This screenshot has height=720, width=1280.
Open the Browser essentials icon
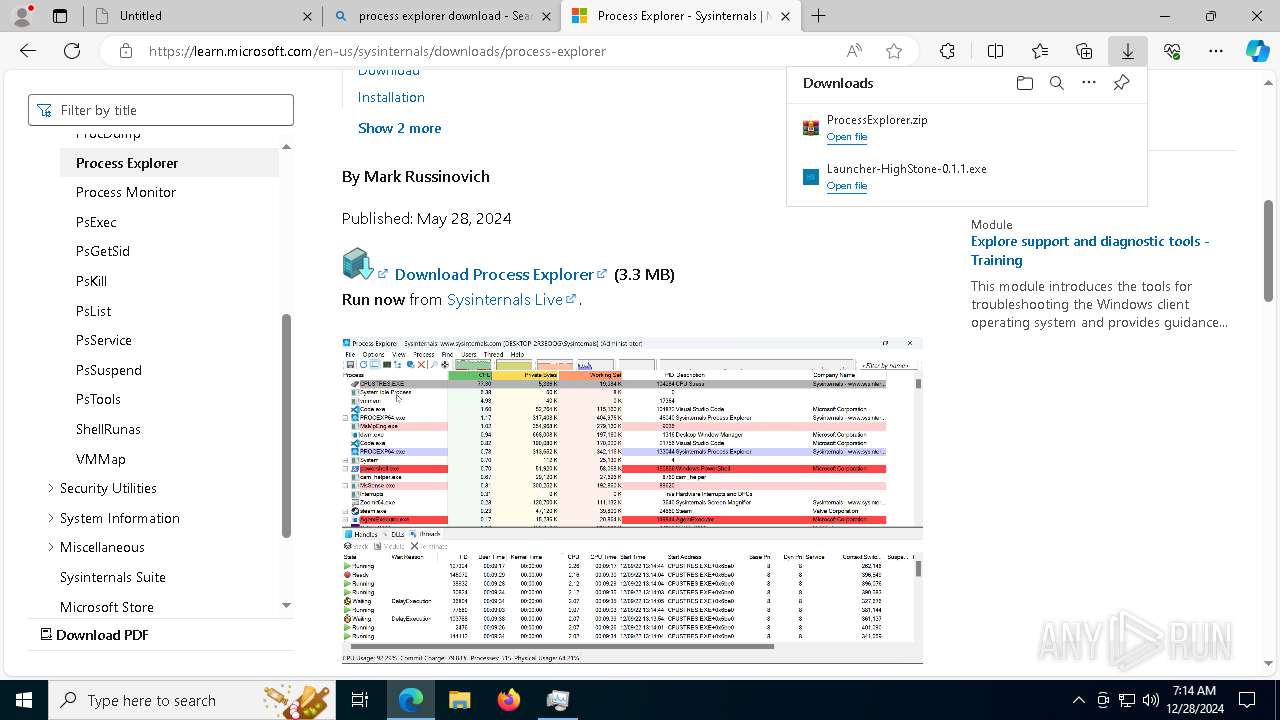click(1172, 51)
